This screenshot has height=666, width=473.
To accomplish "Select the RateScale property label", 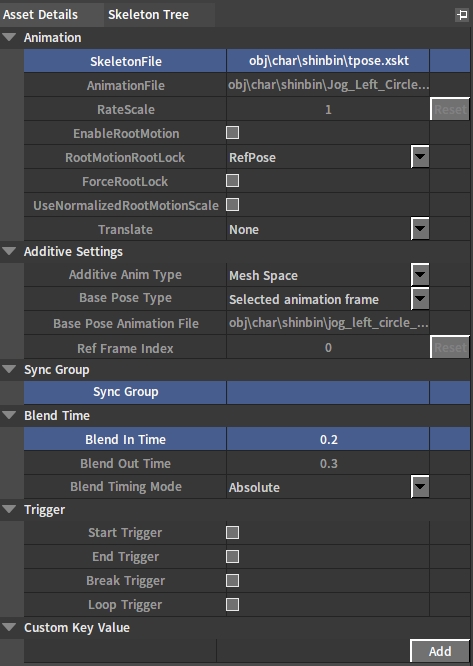I will point(126,110).
